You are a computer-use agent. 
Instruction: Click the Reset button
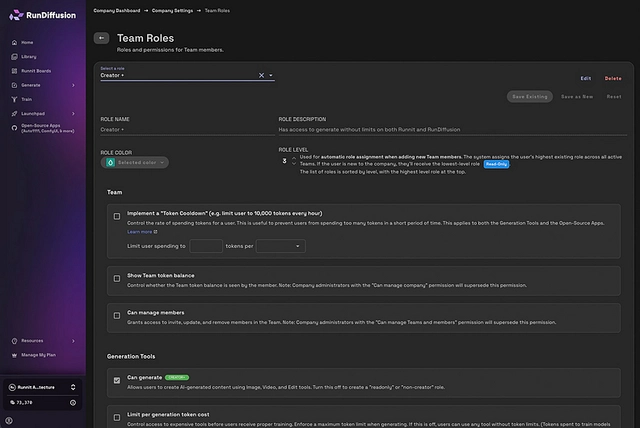[x=614, y=97]
